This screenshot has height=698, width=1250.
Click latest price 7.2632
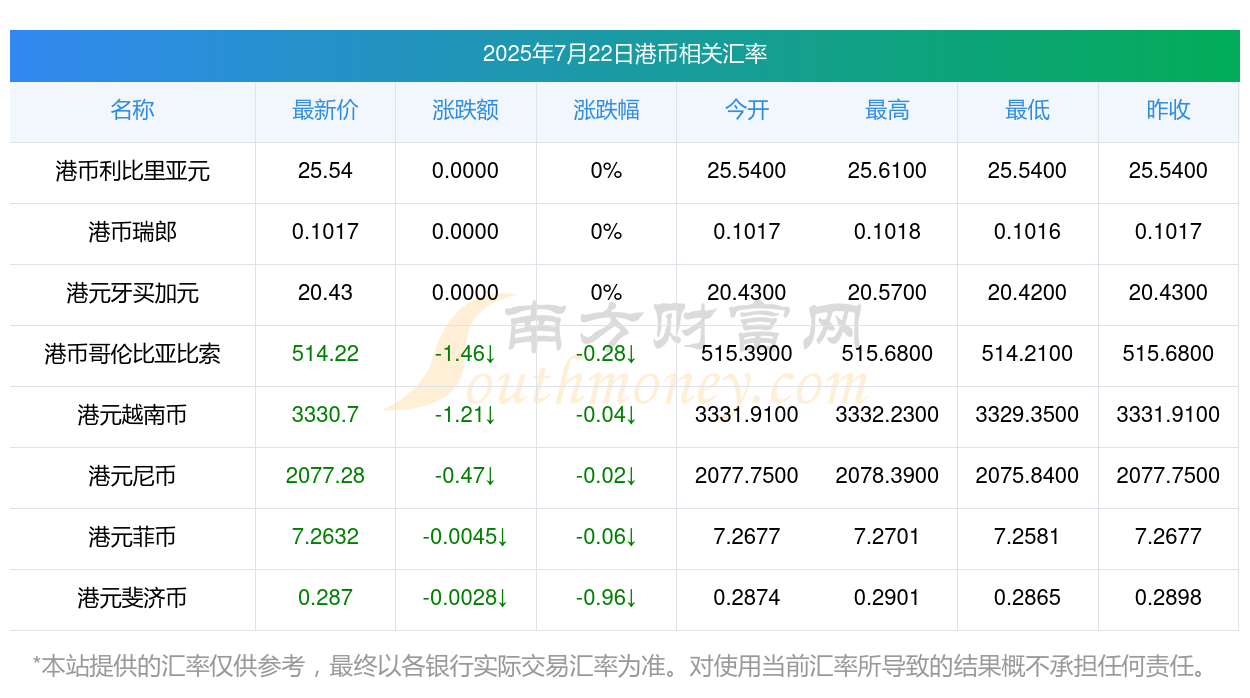325,537
